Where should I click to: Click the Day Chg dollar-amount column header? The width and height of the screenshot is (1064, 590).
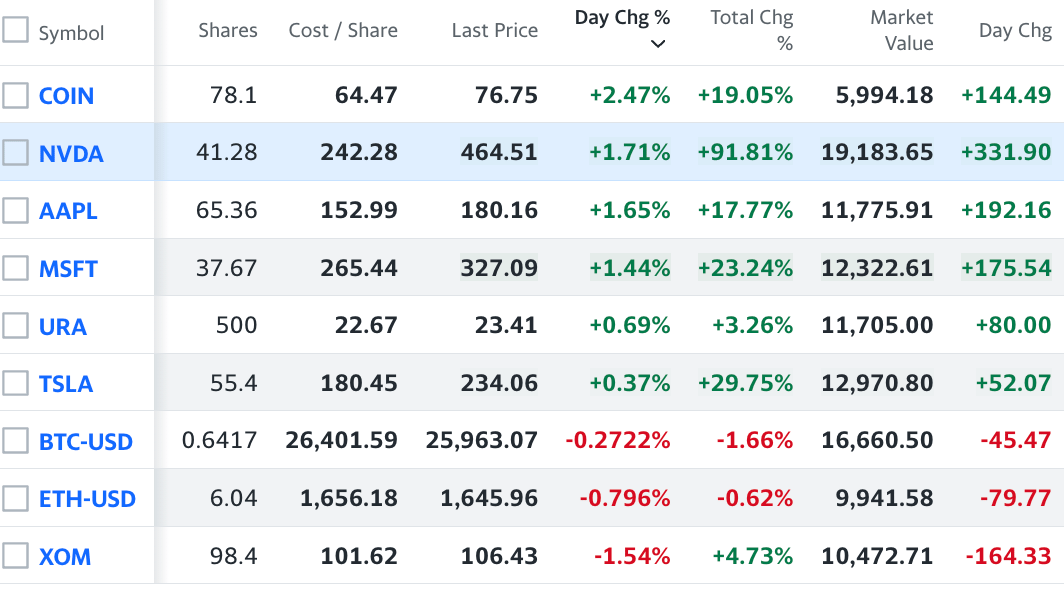click(1015, 31)
